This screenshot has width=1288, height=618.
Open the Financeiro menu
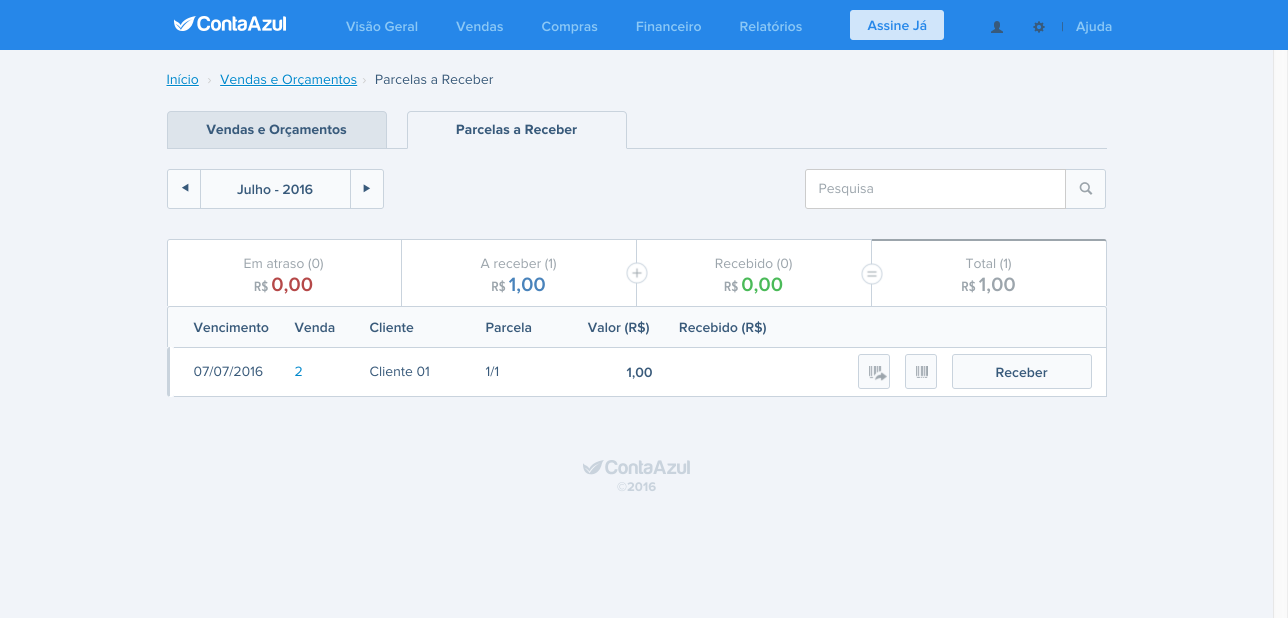[668, 27]
